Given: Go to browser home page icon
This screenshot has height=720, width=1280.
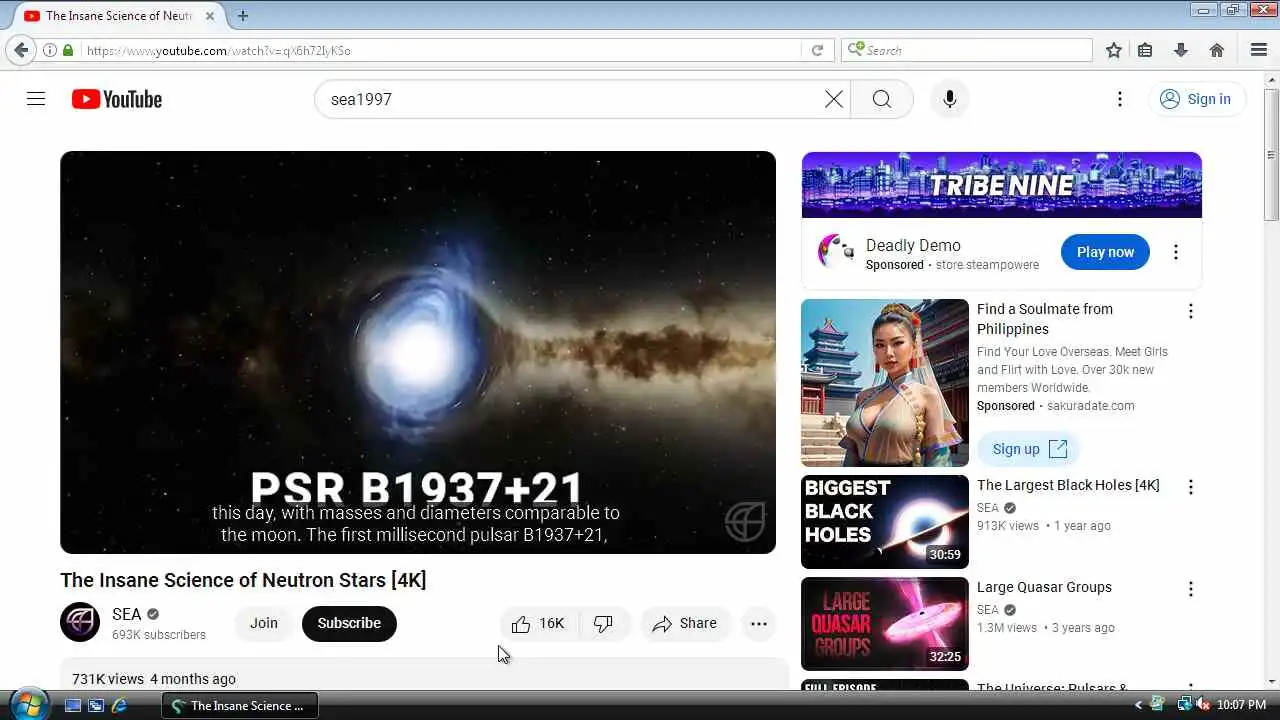Looking at the screenshot, I should pyautogui.click(x=1217, y=50).
